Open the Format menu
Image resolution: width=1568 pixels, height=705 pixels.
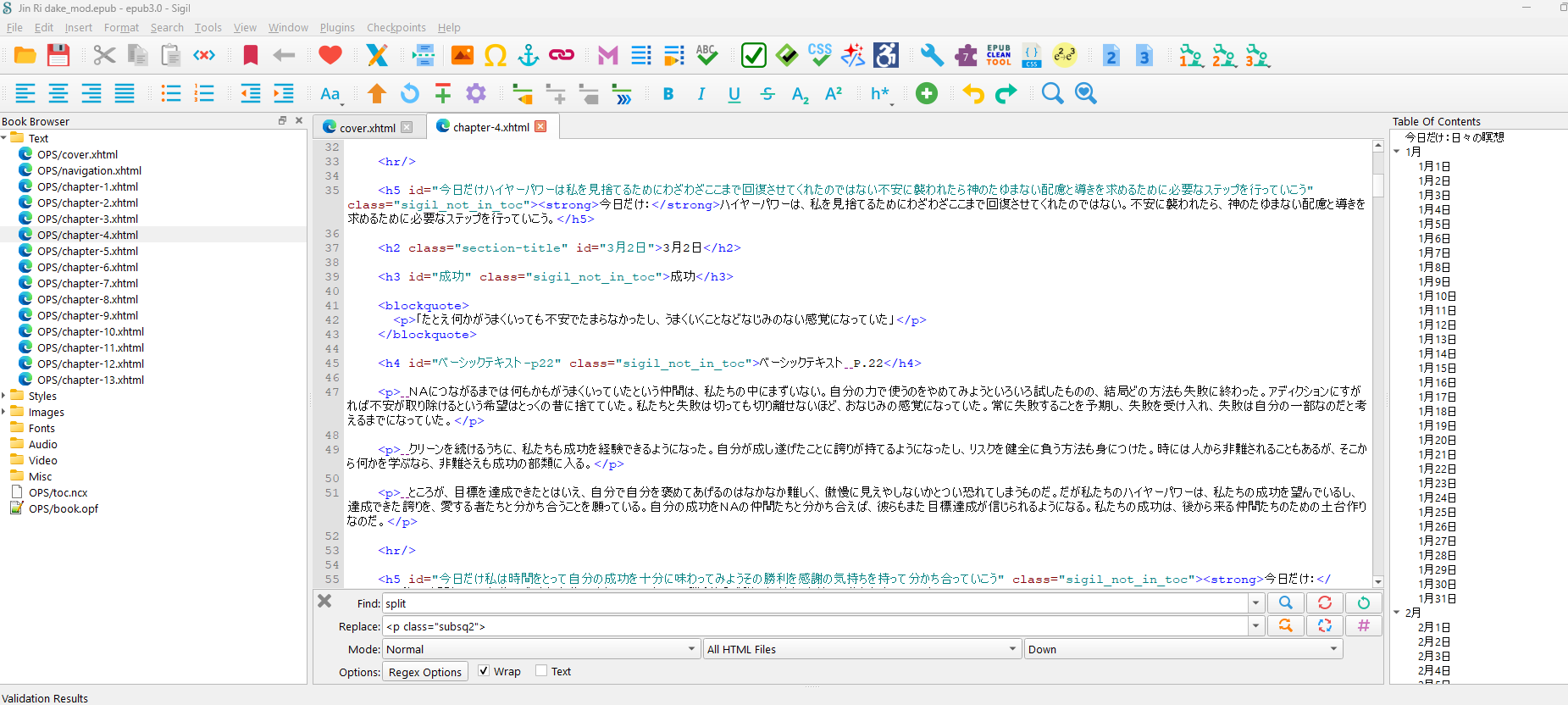tap(121, 27)
